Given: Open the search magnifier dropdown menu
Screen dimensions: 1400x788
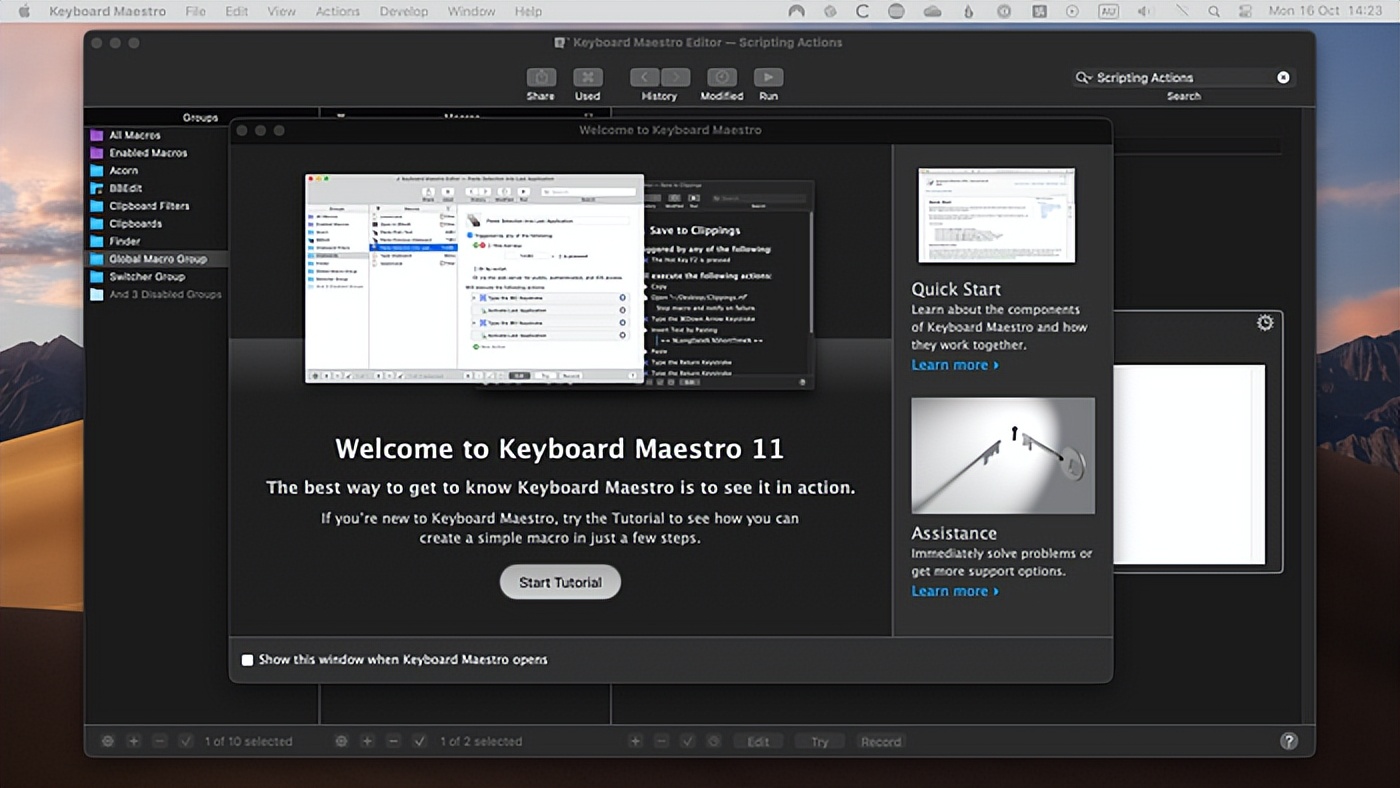Looking at the screenshot, I should [x=1083, y=77].
